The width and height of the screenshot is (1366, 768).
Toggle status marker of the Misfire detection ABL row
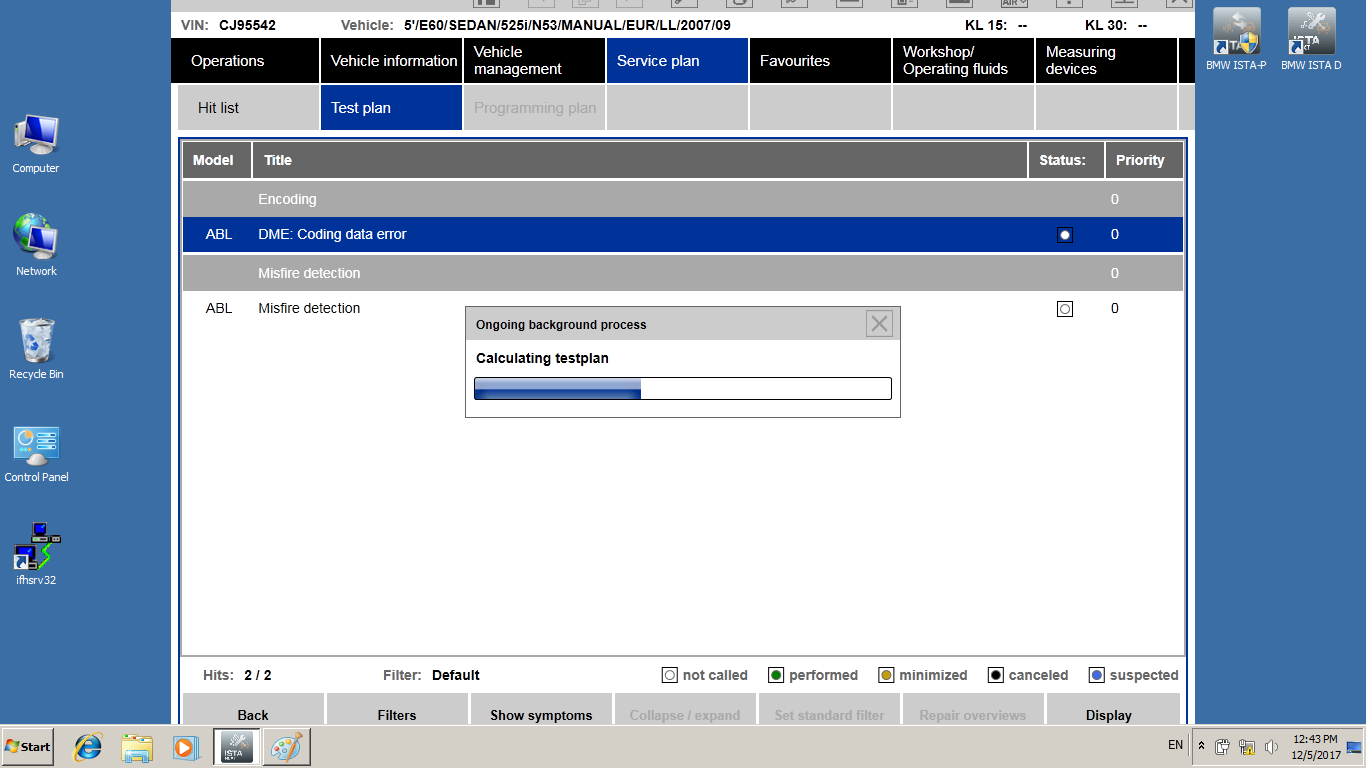tap(1065, 309)
